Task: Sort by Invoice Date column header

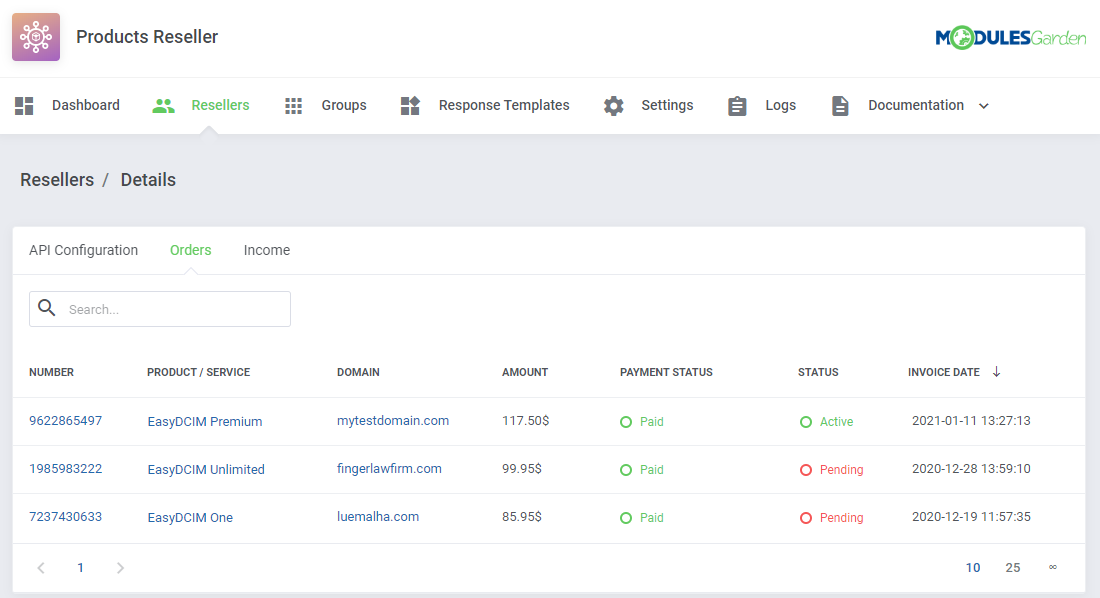Action: [944, 372]
